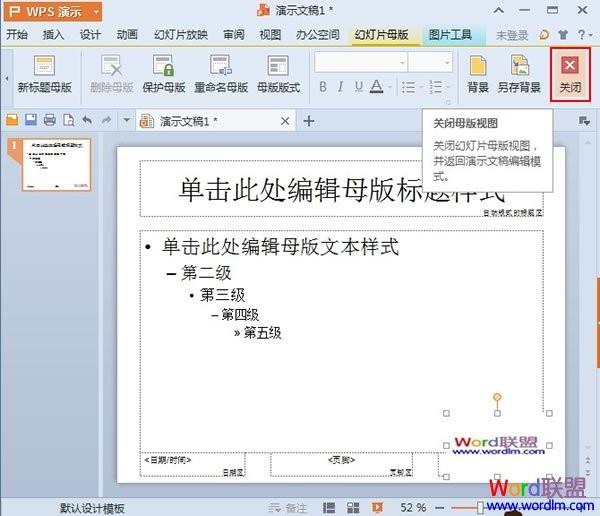
Task: Click the 未登录 login link
Action: [x=512, y=35]
